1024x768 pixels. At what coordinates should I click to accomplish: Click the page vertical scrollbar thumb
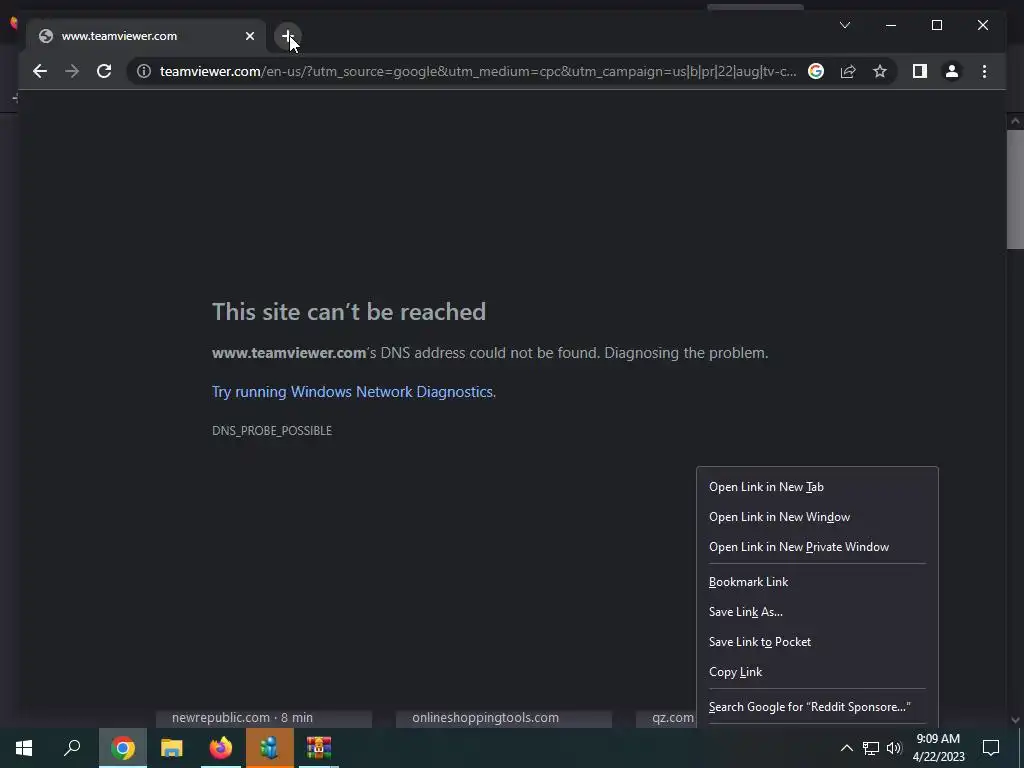click(1015, 189)
